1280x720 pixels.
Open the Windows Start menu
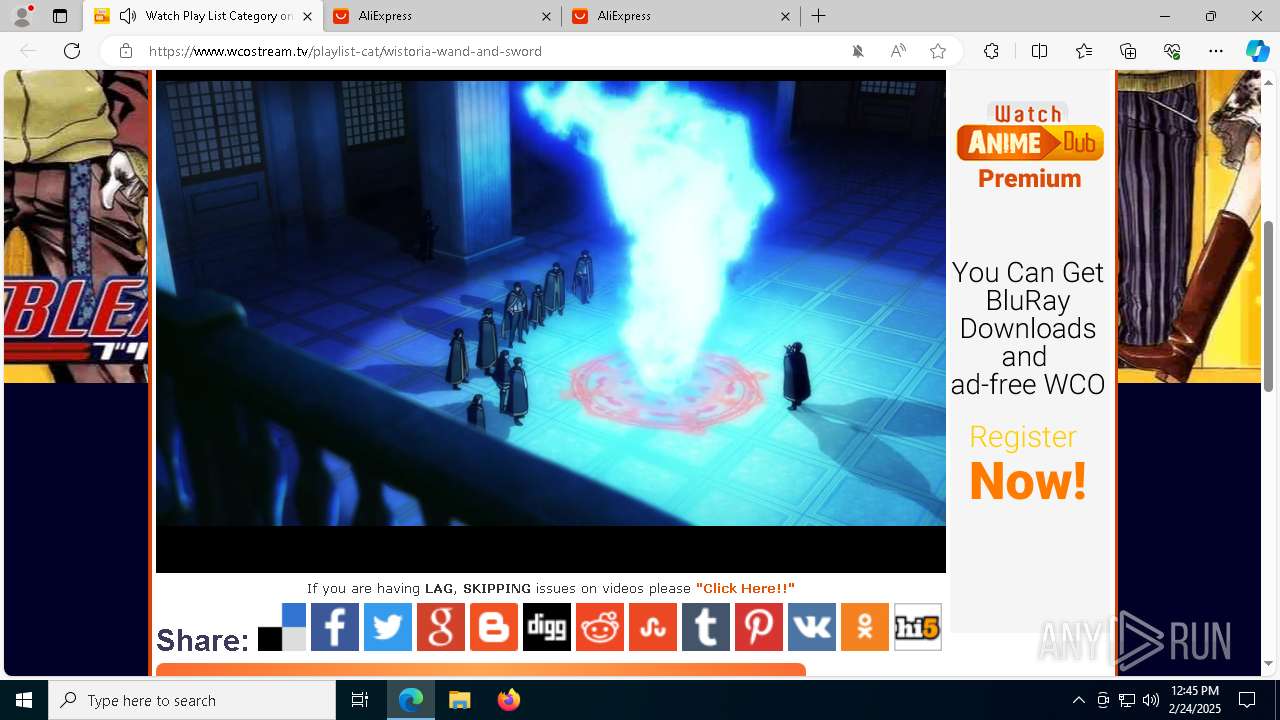pos(24,700)
